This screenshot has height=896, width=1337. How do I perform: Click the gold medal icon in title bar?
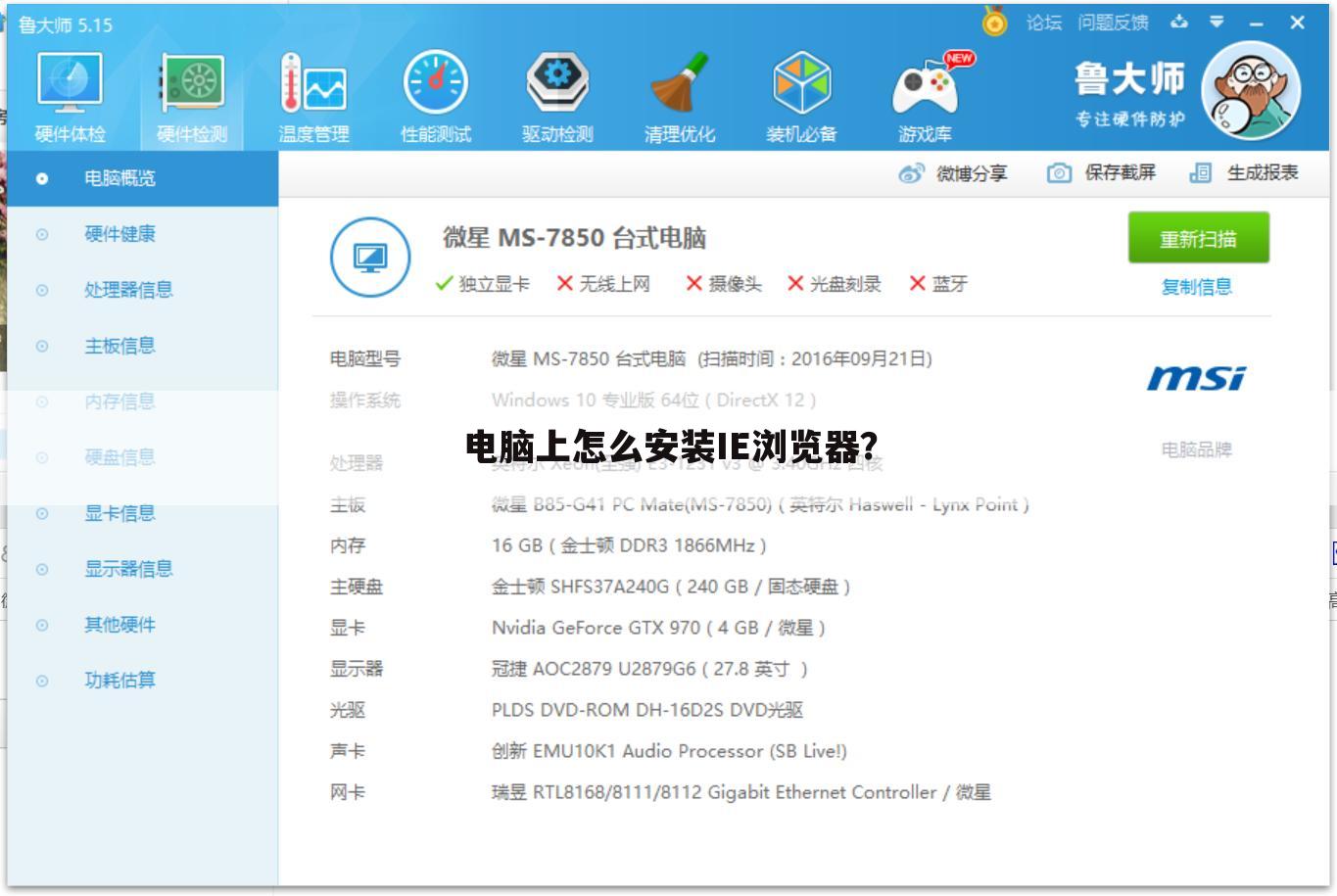coord(995,22)
